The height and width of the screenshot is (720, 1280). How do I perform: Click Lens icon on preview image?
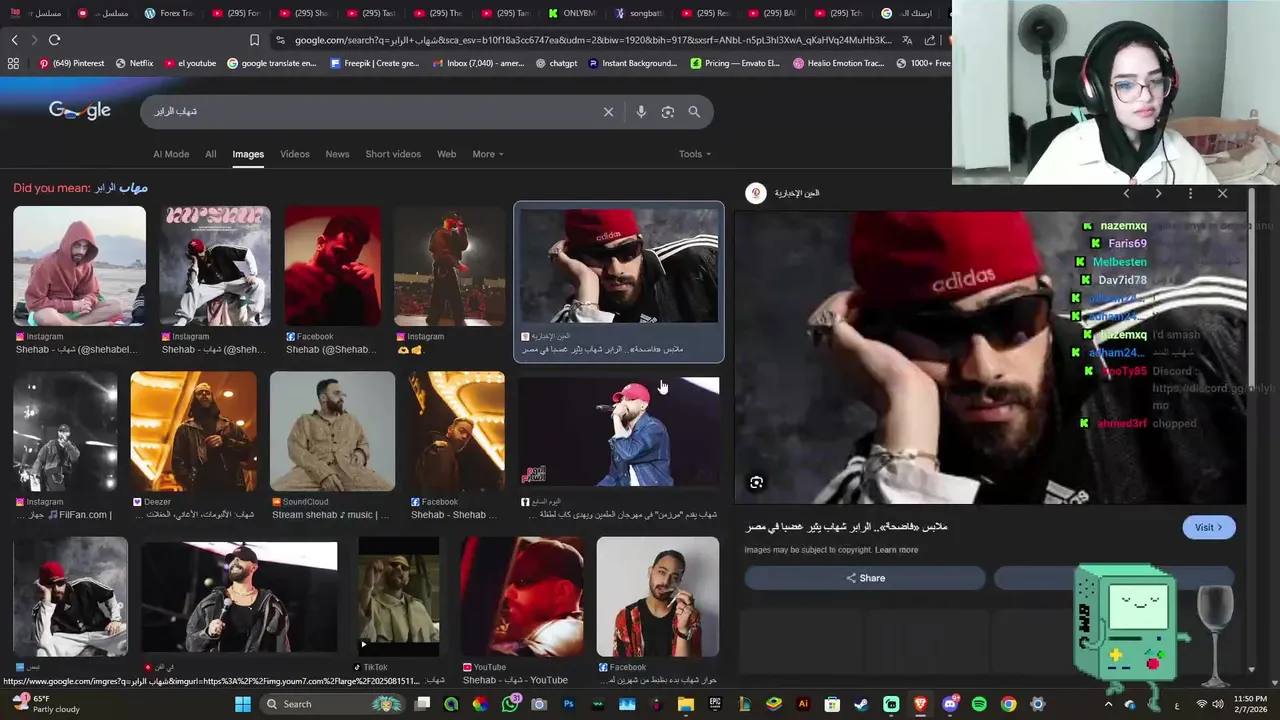click(x=756, y=483)
